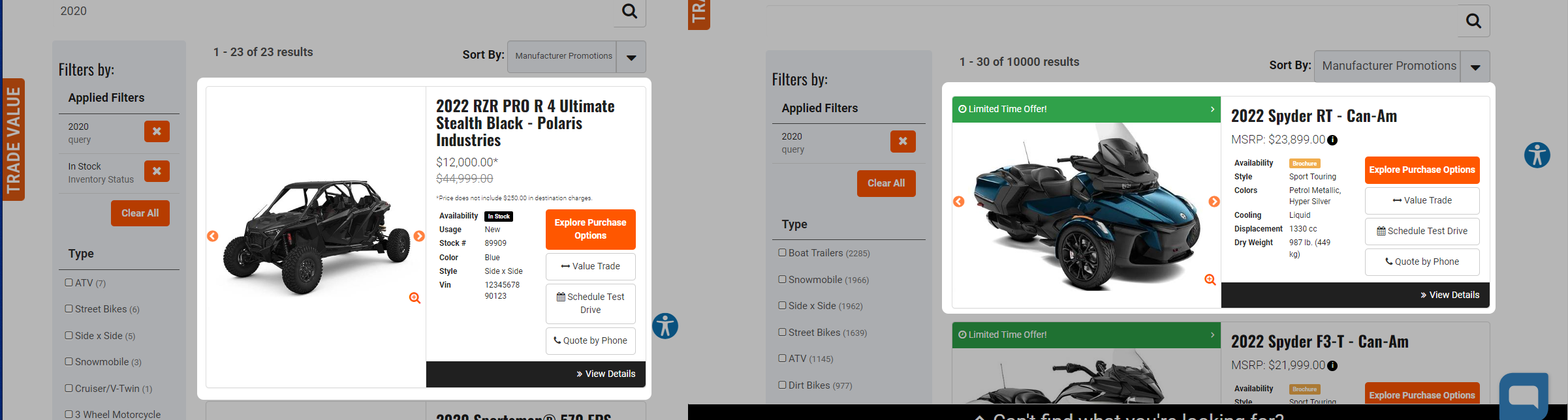The width and height of the screenshot is (1568, 420).
Task: Open Limited Time Offer banner on Spyder RT
Action: point(1086,110)
